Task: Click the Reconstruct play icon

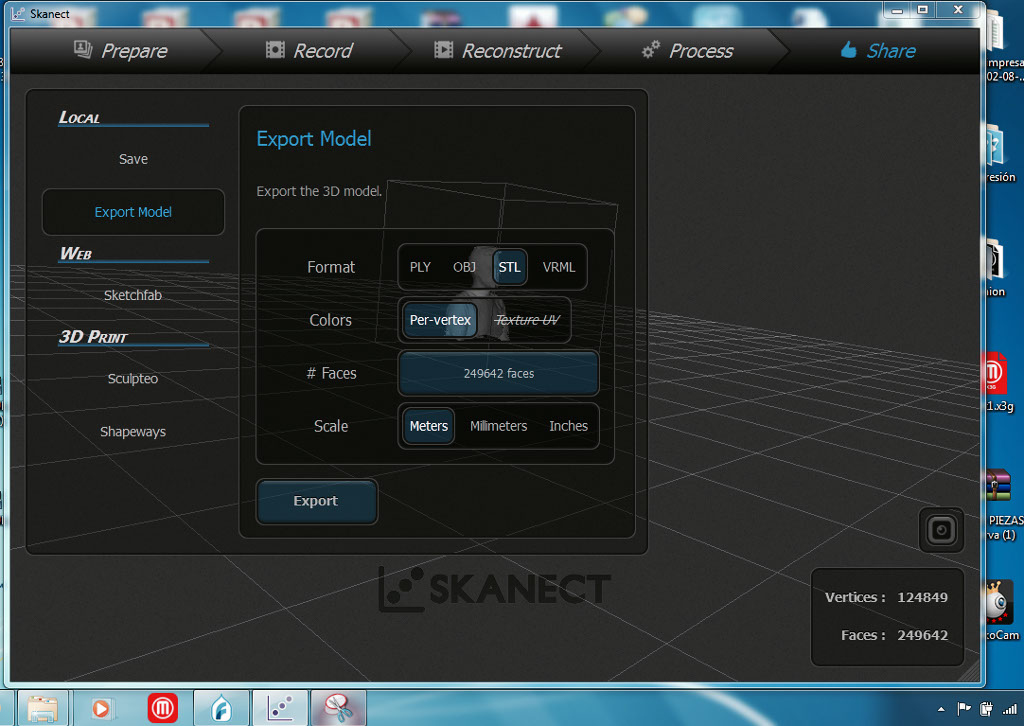Action: 443,50
